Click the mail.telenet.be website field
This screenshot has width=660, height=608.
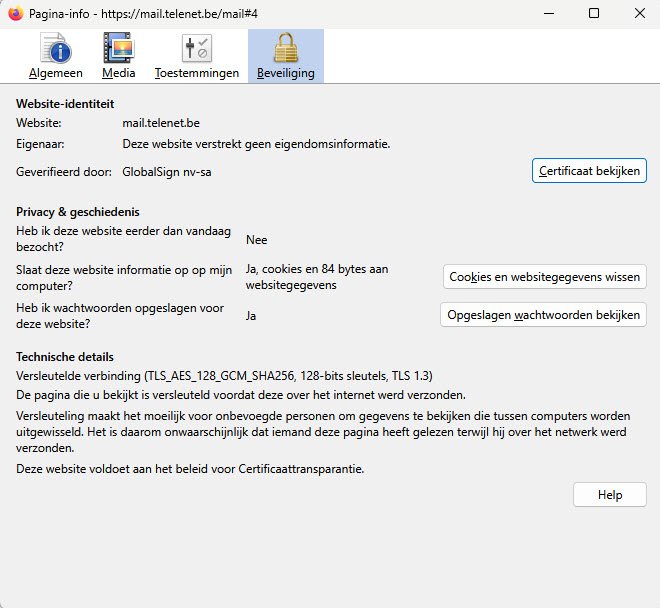click(161, 123)
